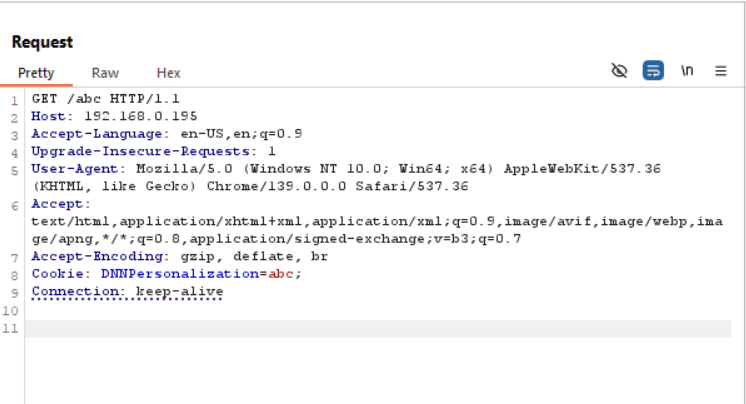Click the Host header name

click(48, 116)
